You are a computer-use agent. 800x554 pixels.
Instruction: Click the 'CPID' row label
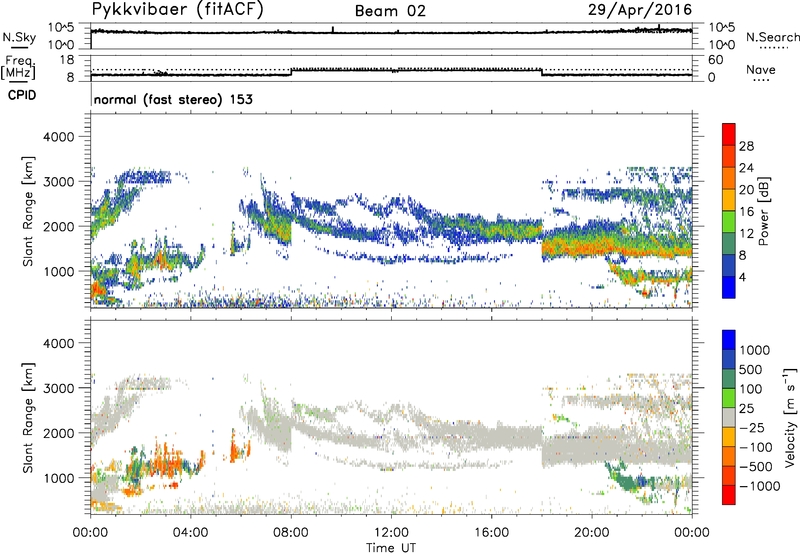(x=22, y=95)
